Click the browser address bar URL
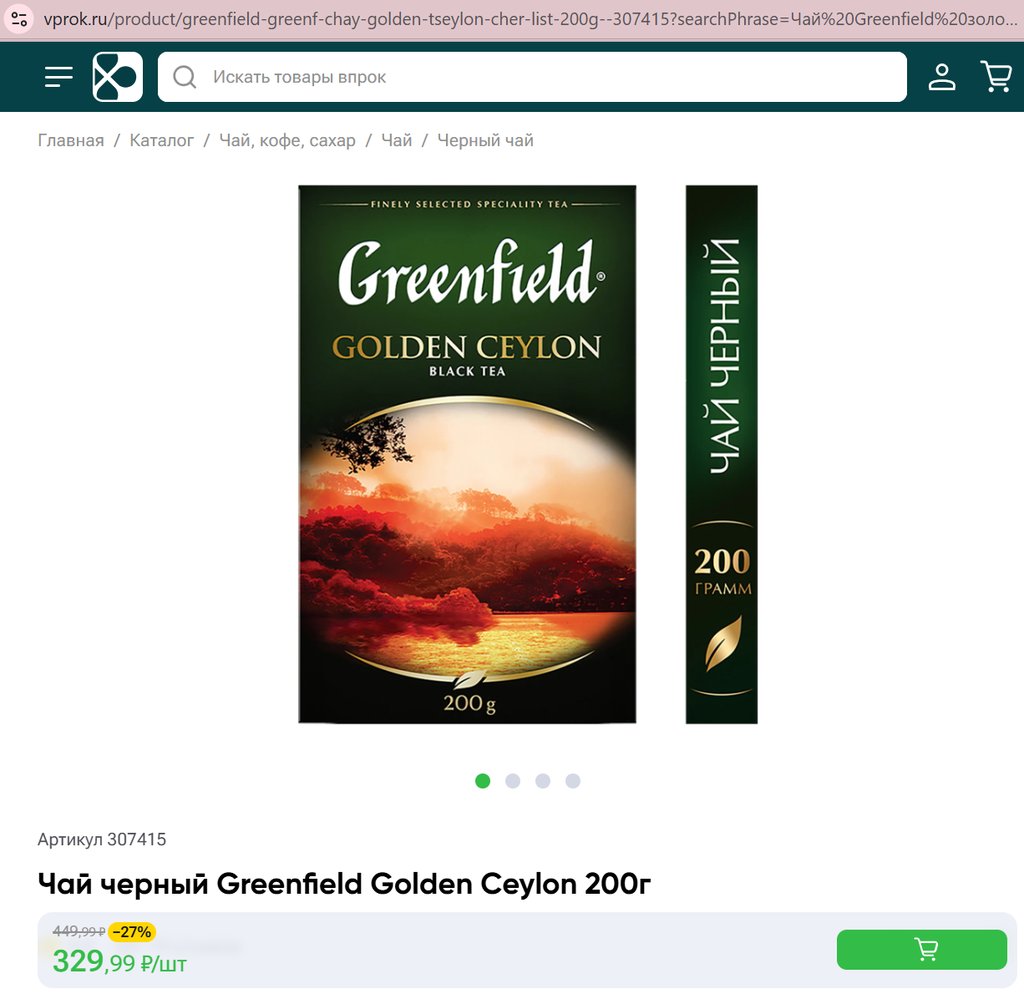 [x=529, y=19]
